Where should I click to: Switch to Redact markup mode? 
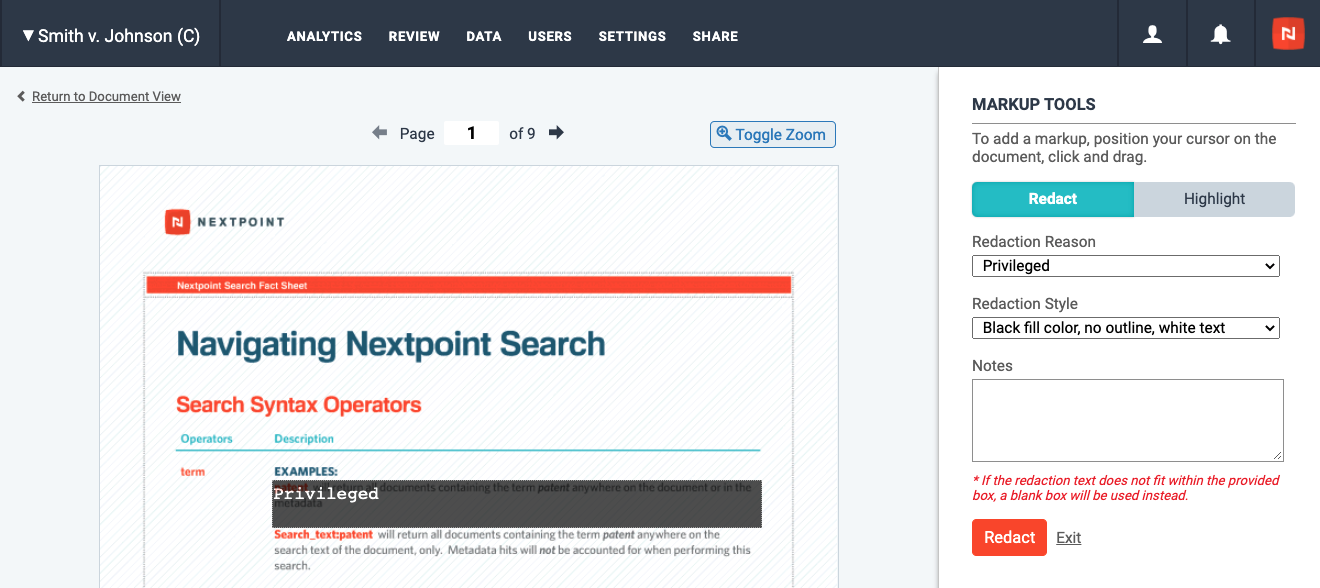1053,199
